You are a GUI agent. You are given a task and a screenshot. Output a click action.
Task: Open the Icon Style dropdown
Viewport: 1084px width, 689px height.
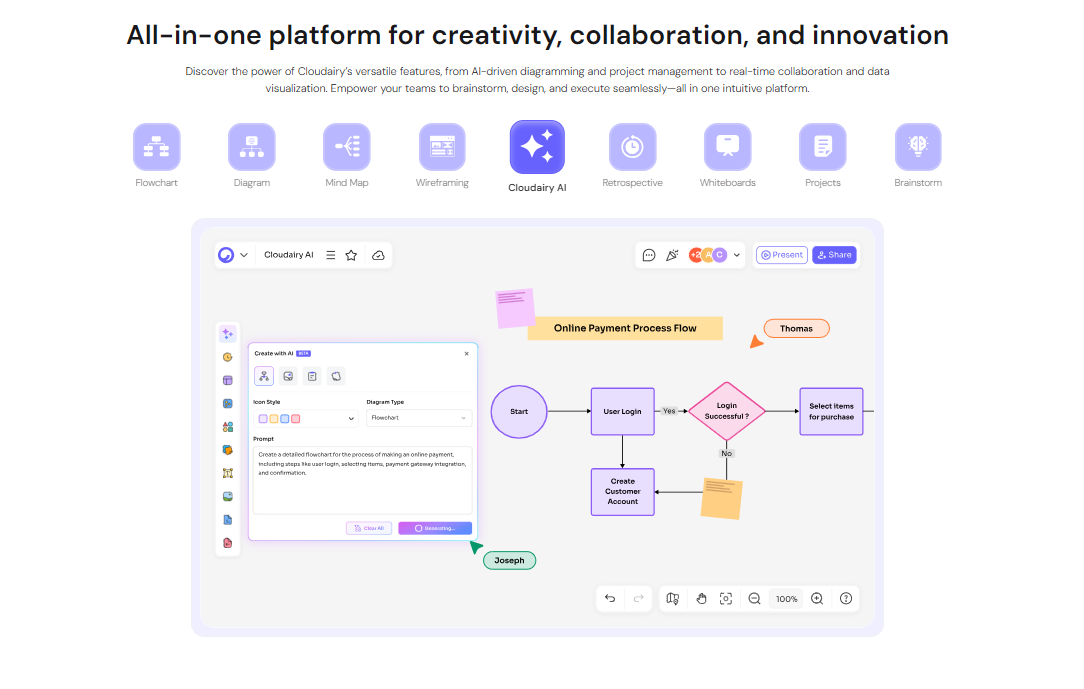[x=306, y=418]
